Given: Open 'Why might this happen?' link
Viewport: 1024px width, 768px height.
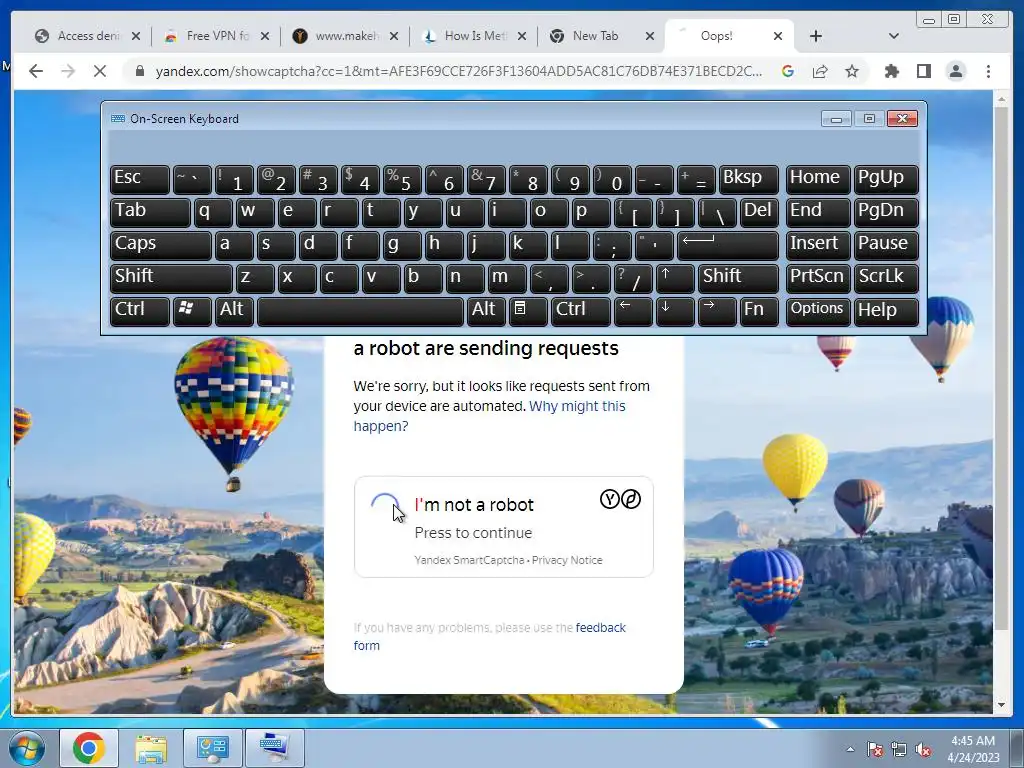Looking at the screenshot, I should [490, 416].
